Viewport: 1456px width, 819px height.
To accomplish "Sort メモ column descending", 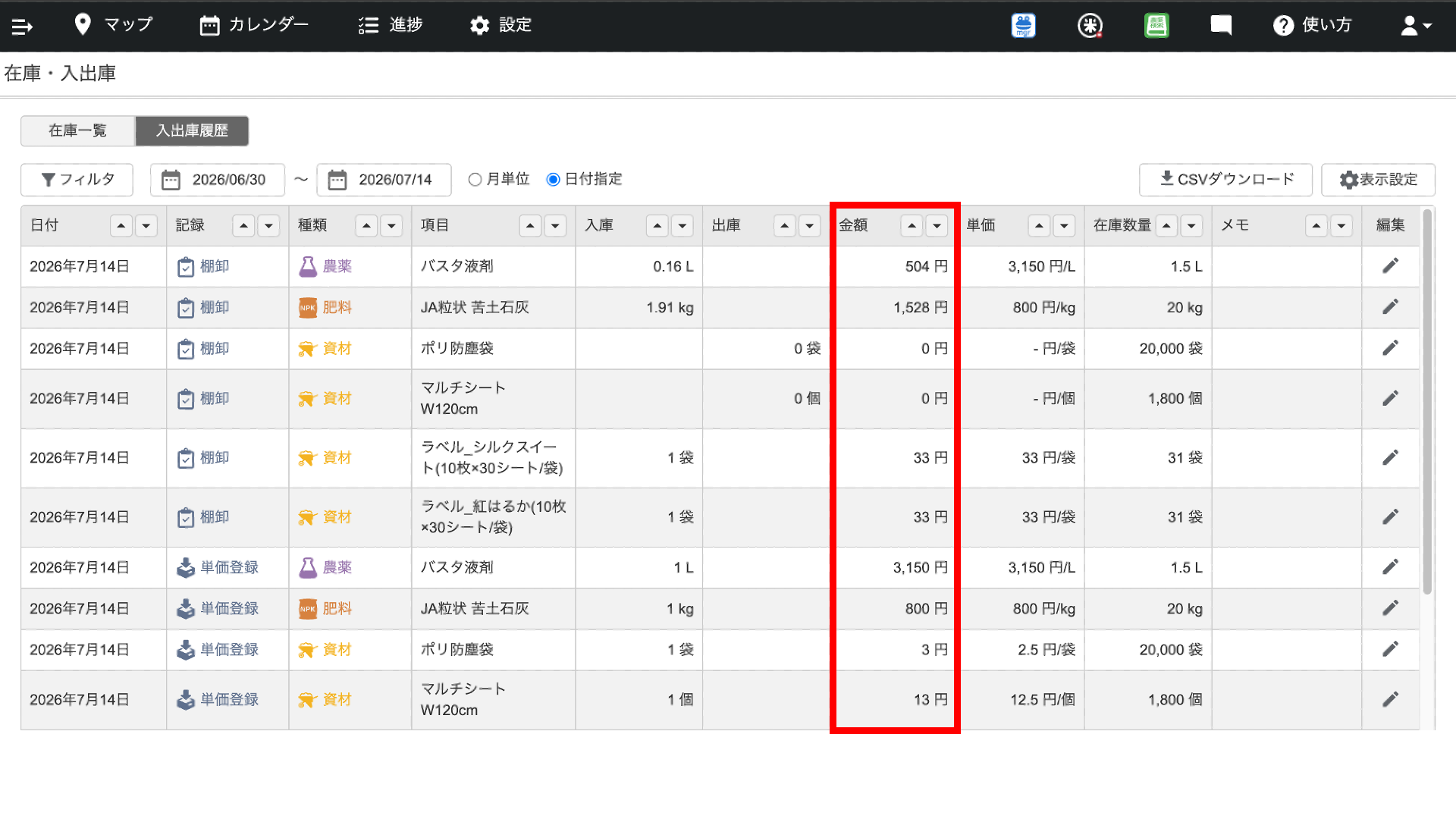I will tap(1341, 225).
